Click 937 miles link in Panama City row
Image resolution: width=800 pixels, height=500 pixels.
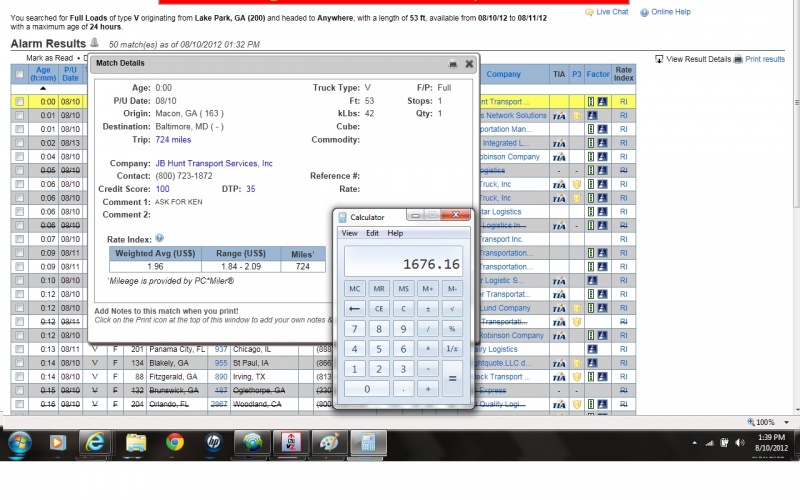click(220, 349)
